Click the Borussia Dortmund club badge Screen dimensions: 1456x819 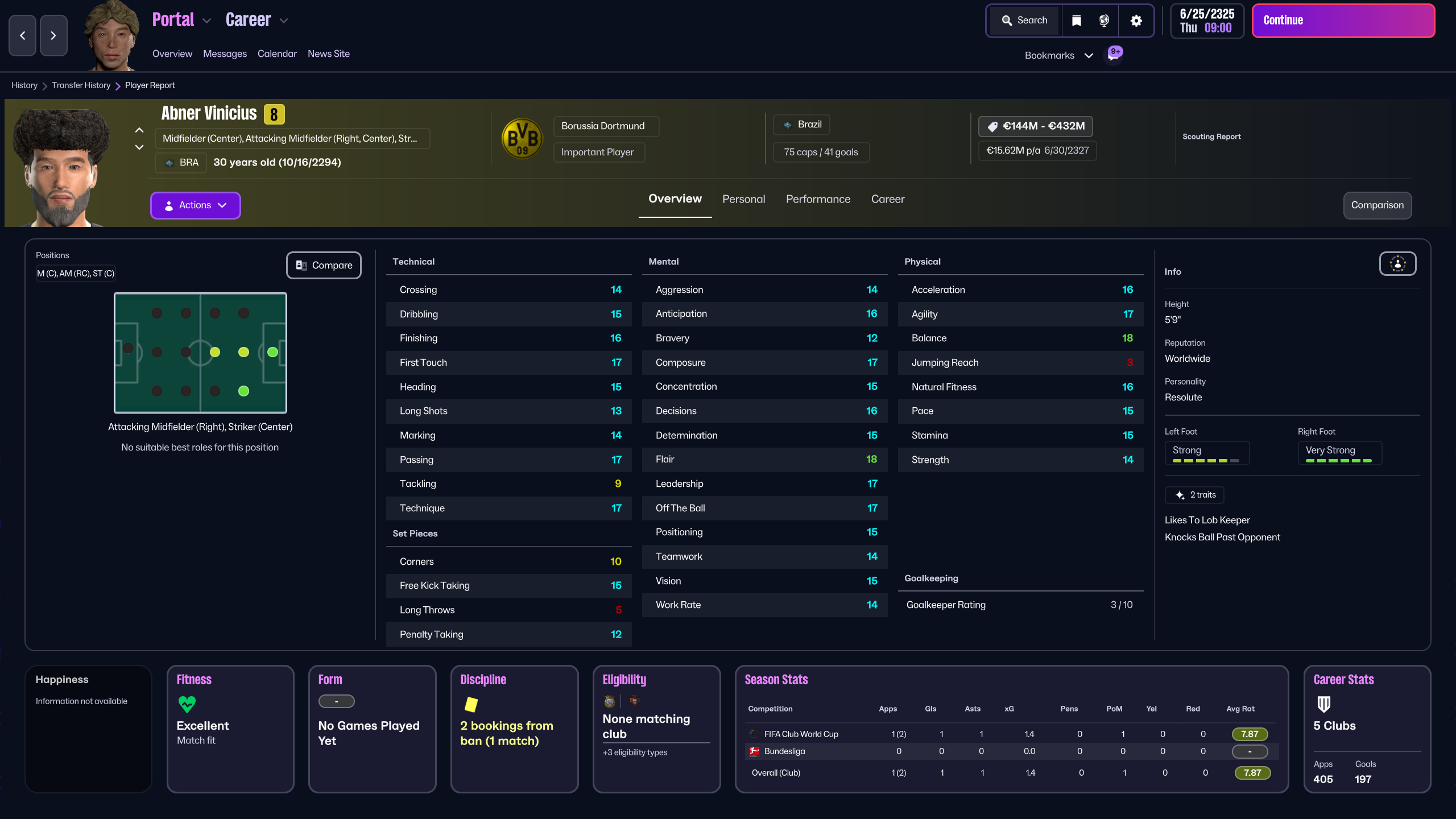coord(522,138)
